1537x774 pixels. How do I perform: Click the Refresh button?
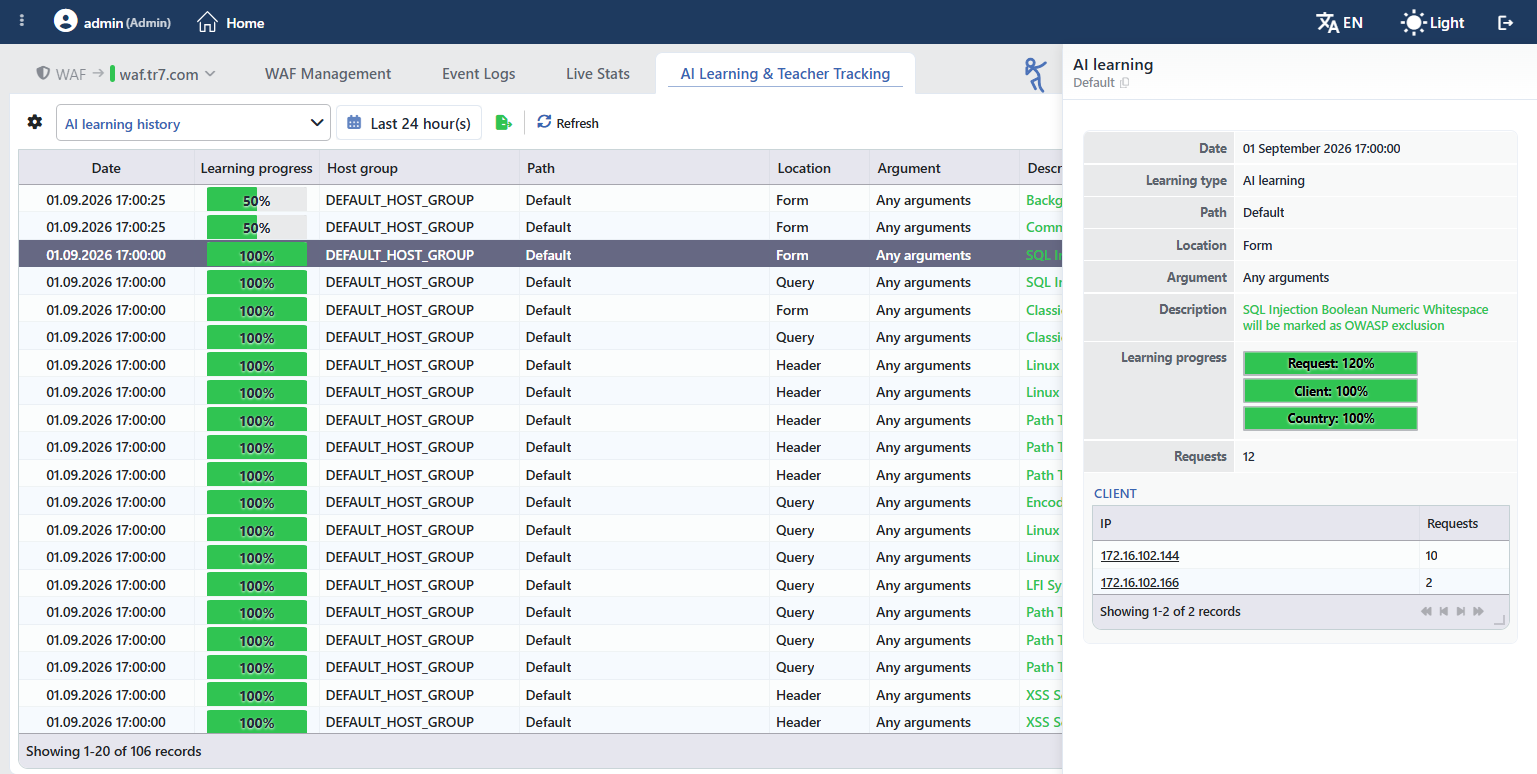[x=568, y=123]
